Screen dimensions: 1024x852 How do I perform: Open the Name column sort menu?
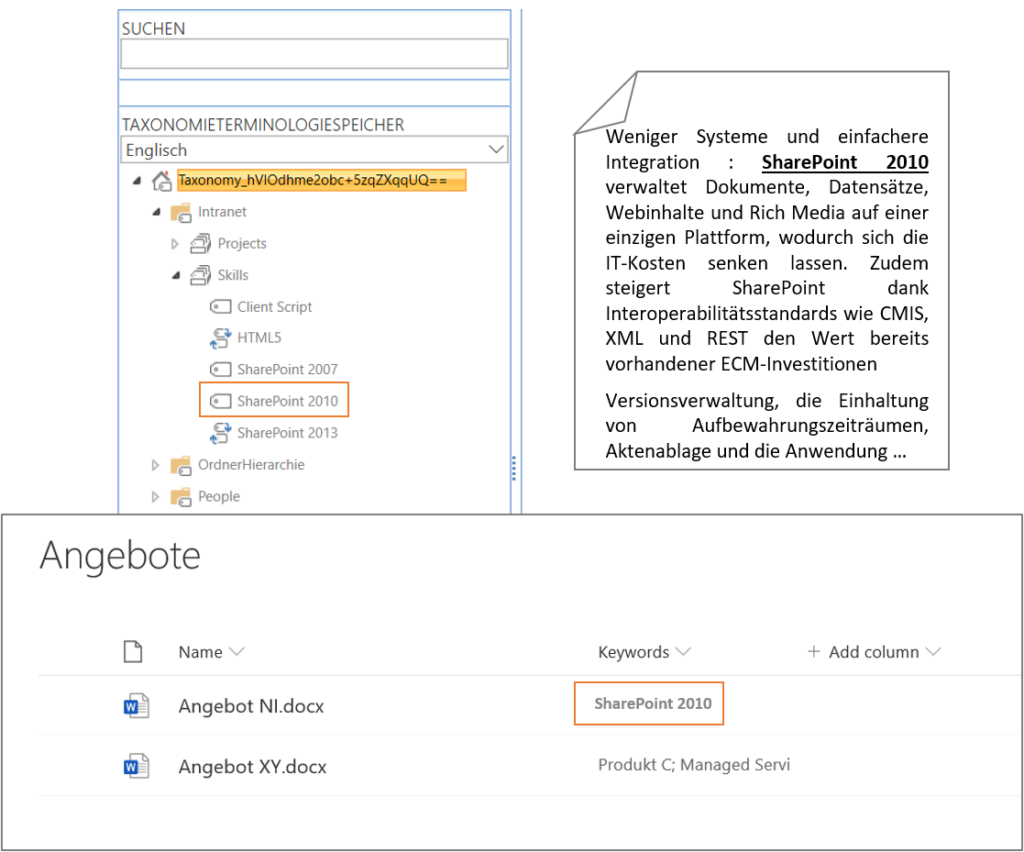(x=237, y=652)
